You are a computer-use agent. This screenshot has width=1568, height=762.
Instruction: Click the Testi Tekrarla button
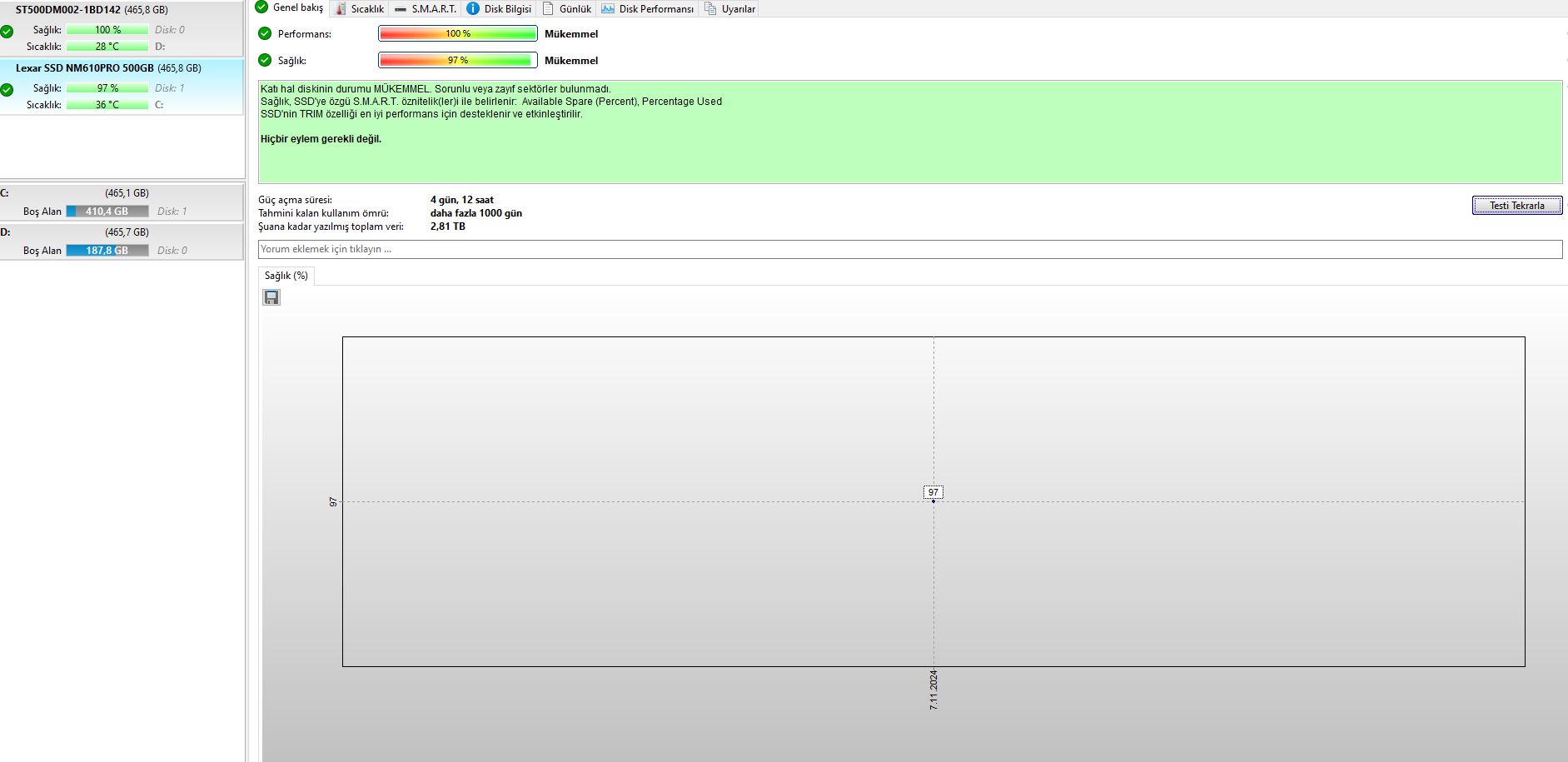pos(1516,206)
